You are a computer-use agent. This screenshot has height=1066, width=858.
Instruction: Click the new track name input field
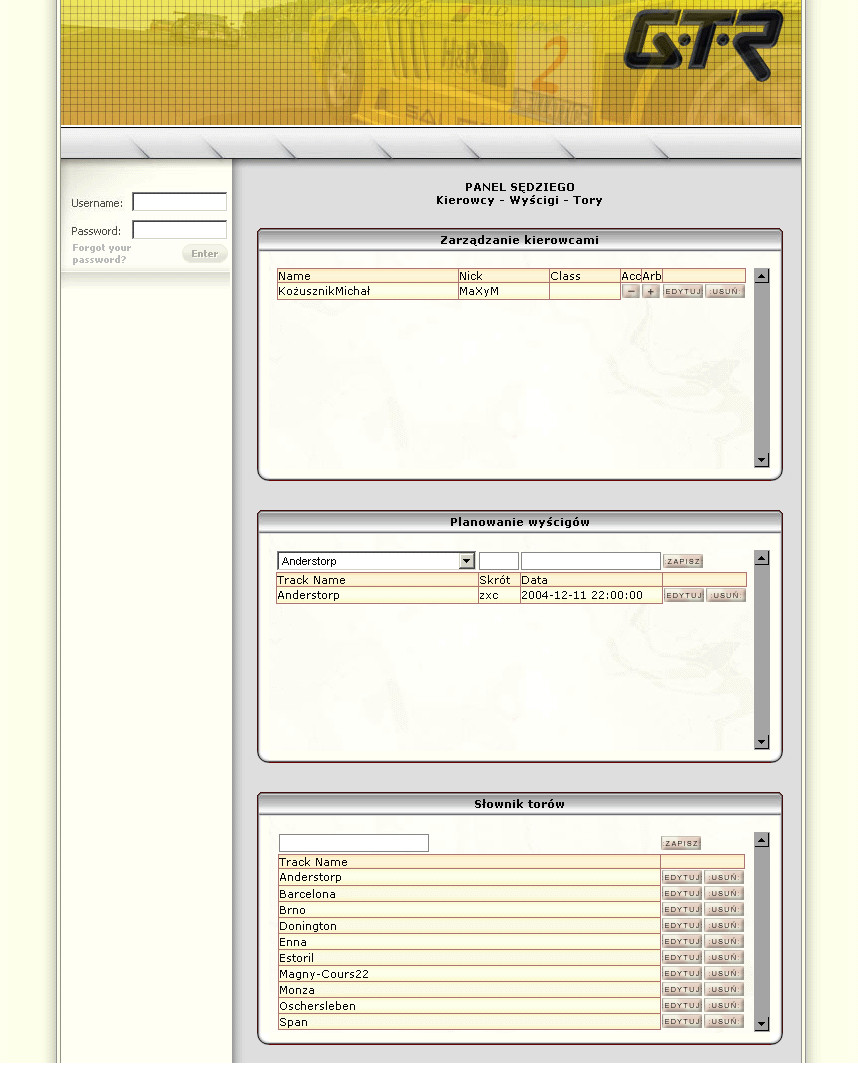point(354,843)
